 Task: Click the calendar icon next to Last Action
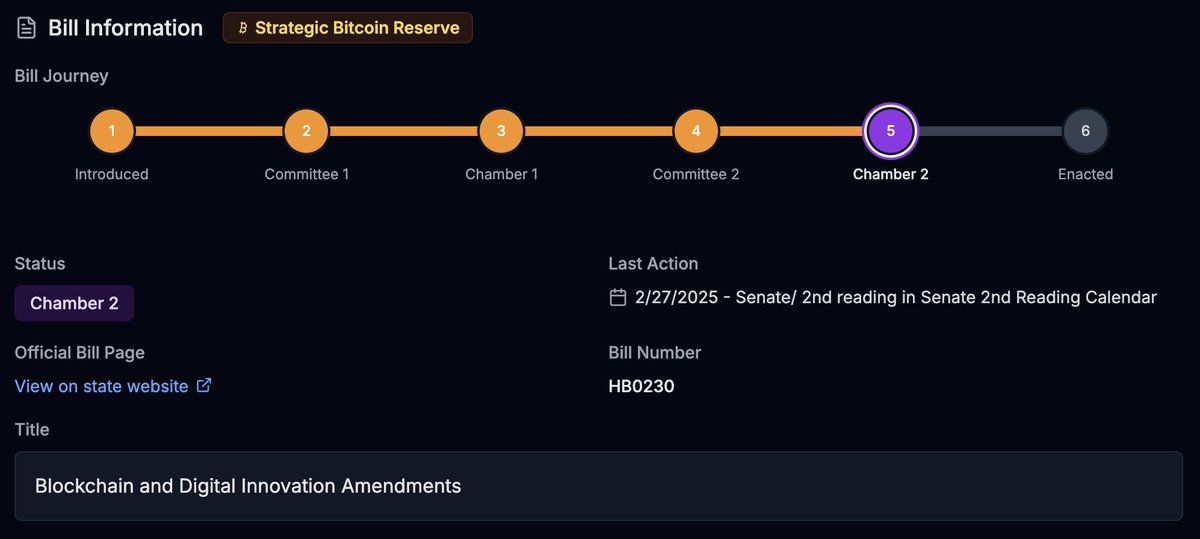[x=618, y=297]
